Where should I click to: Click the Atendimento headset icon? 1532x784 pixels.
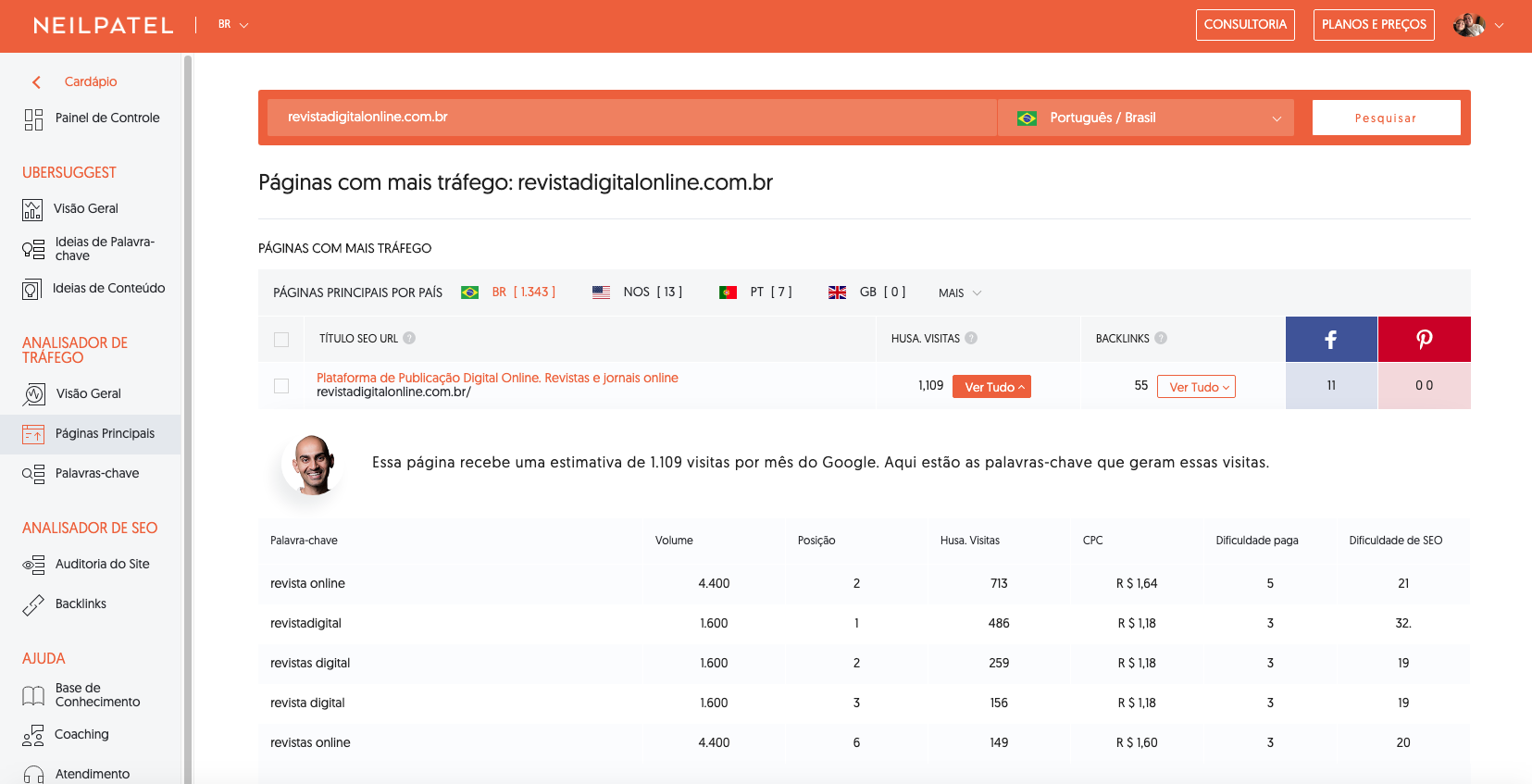(33, 775)
